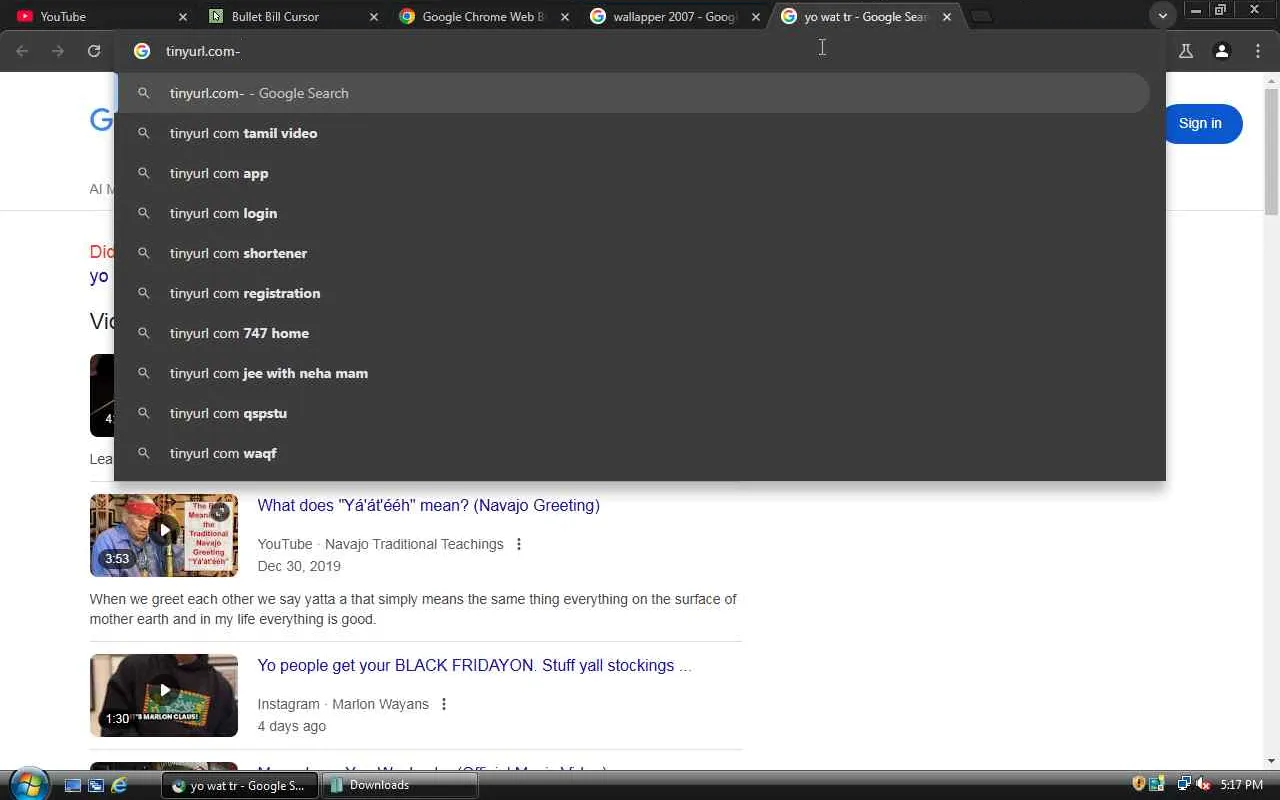
Task: Switch to the Google Chrome Web tab
Action: click(483, 17)
